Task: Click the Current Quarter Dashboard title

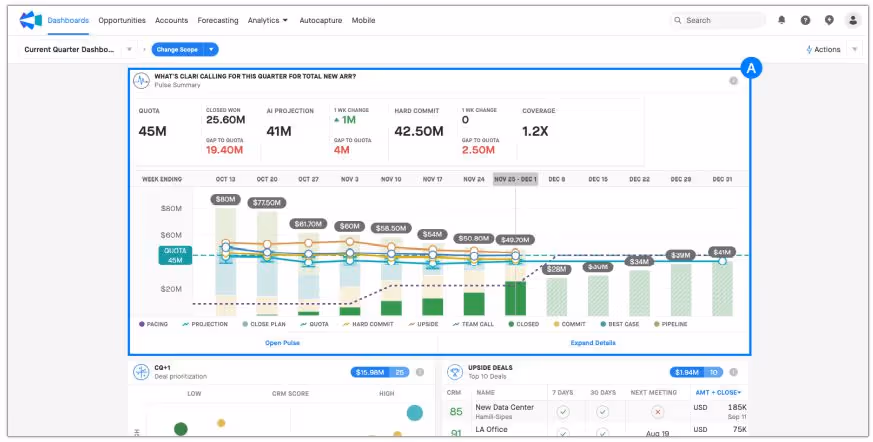Action: 70,50
